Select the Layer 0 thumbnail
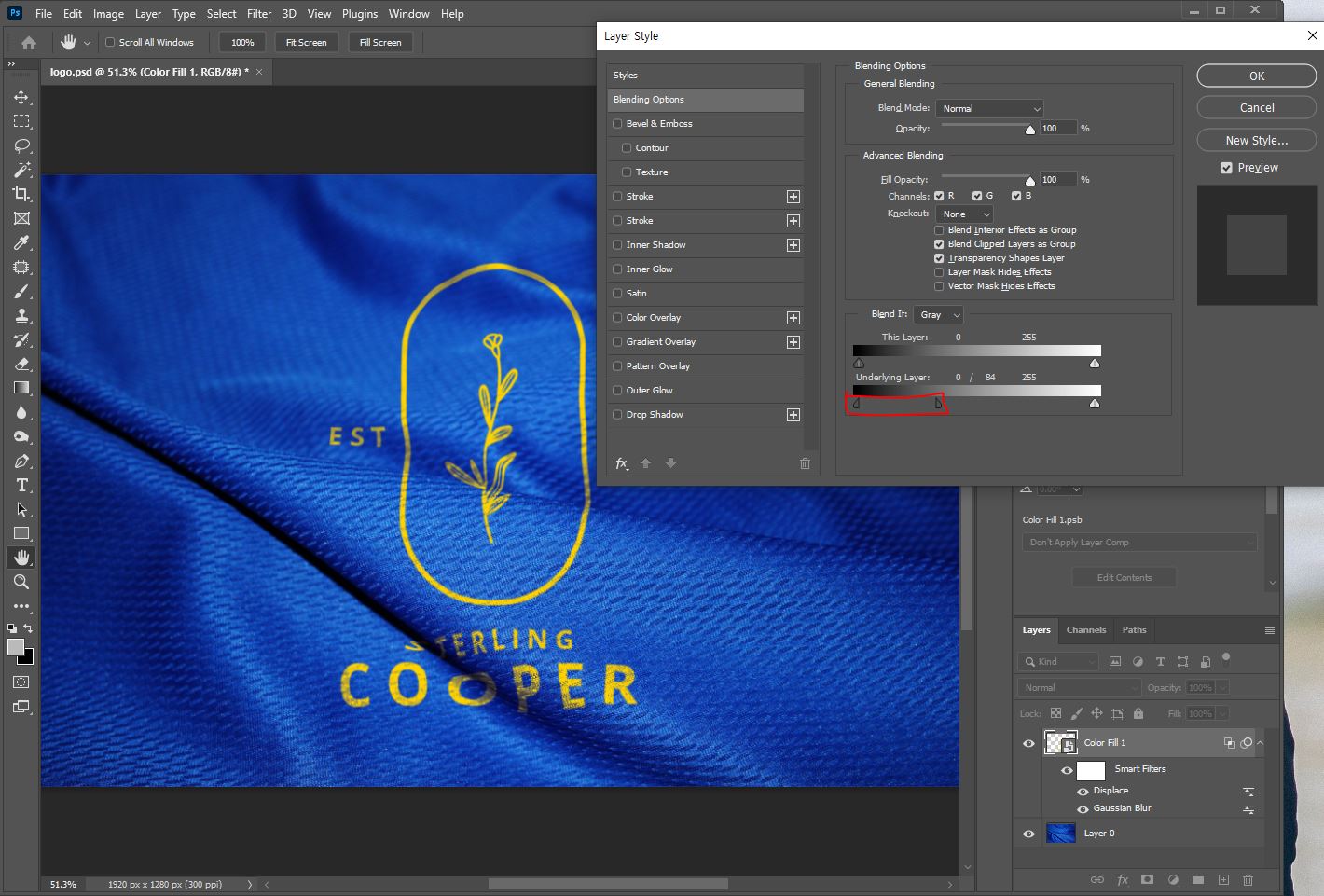 (1061, 834)
